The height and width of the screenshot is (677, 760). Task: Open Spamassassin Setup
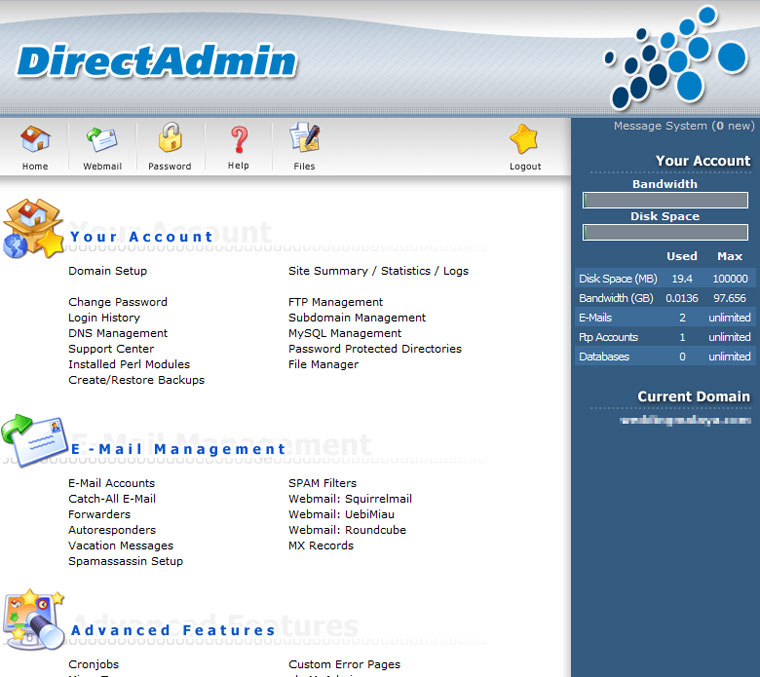[x=126, y=561]
